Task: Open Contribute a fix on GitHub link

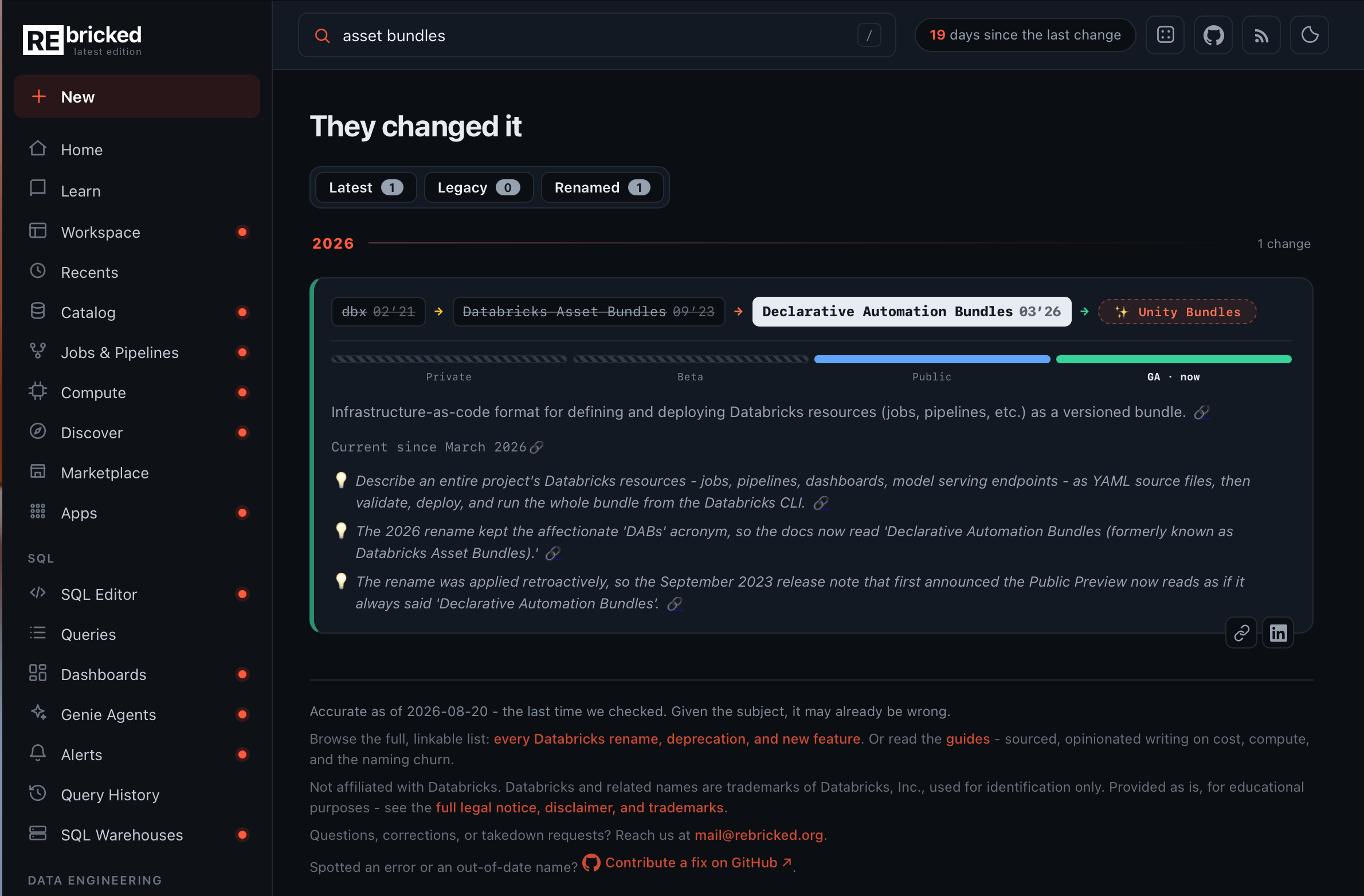Action: [688, 863]
